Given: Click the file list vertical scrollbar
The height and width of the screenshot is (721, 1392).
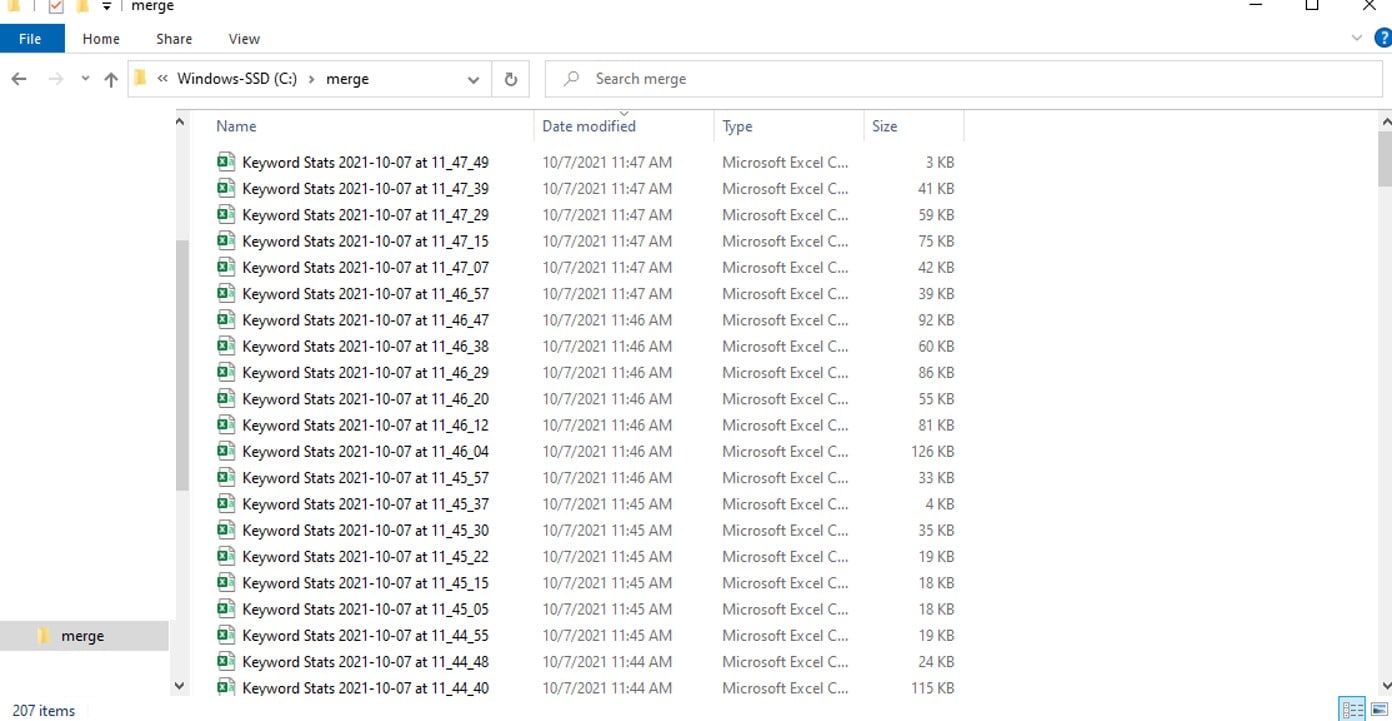Looking at the screenshot, I should [1384, 160].
